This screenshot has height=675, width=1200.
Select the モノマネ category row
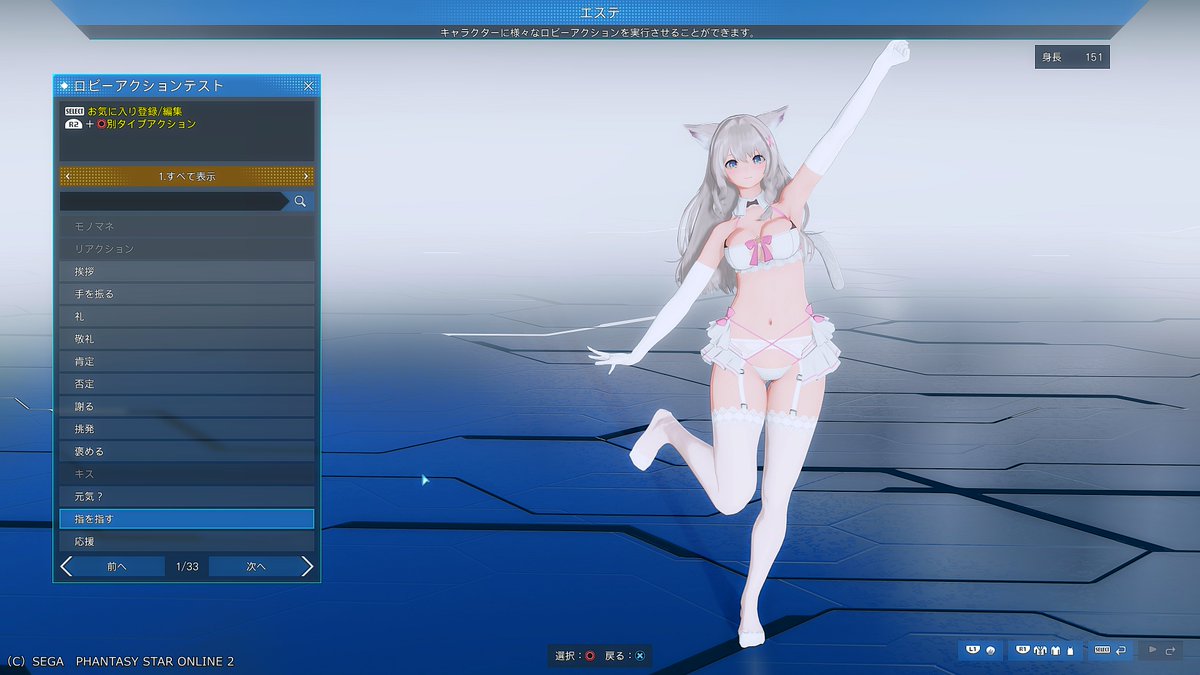(187, 227)
